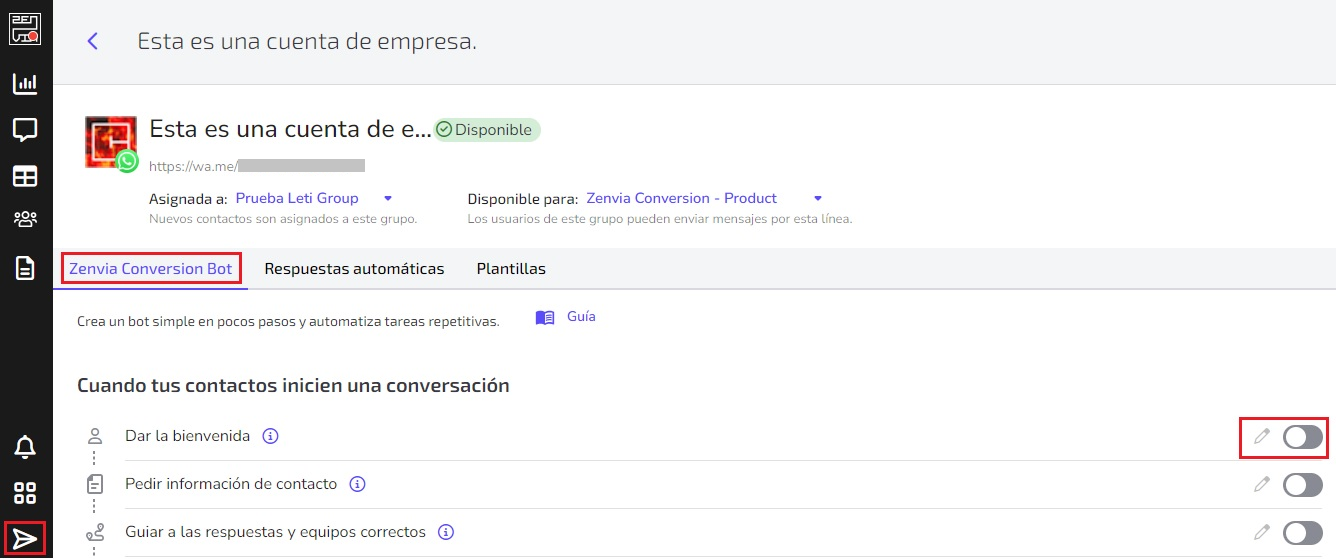Open the notifications bell icon
Image resolution: width=1336 pixels, height=559 pixels.
tap(25, 447)
